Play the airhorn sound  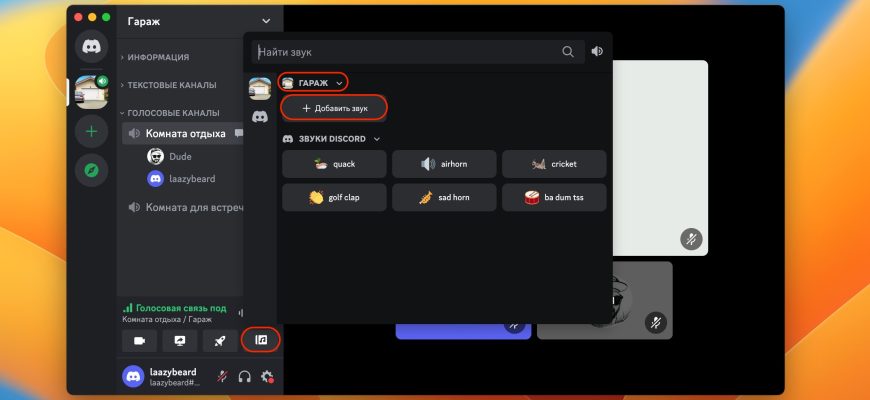(x=444, y=164)
